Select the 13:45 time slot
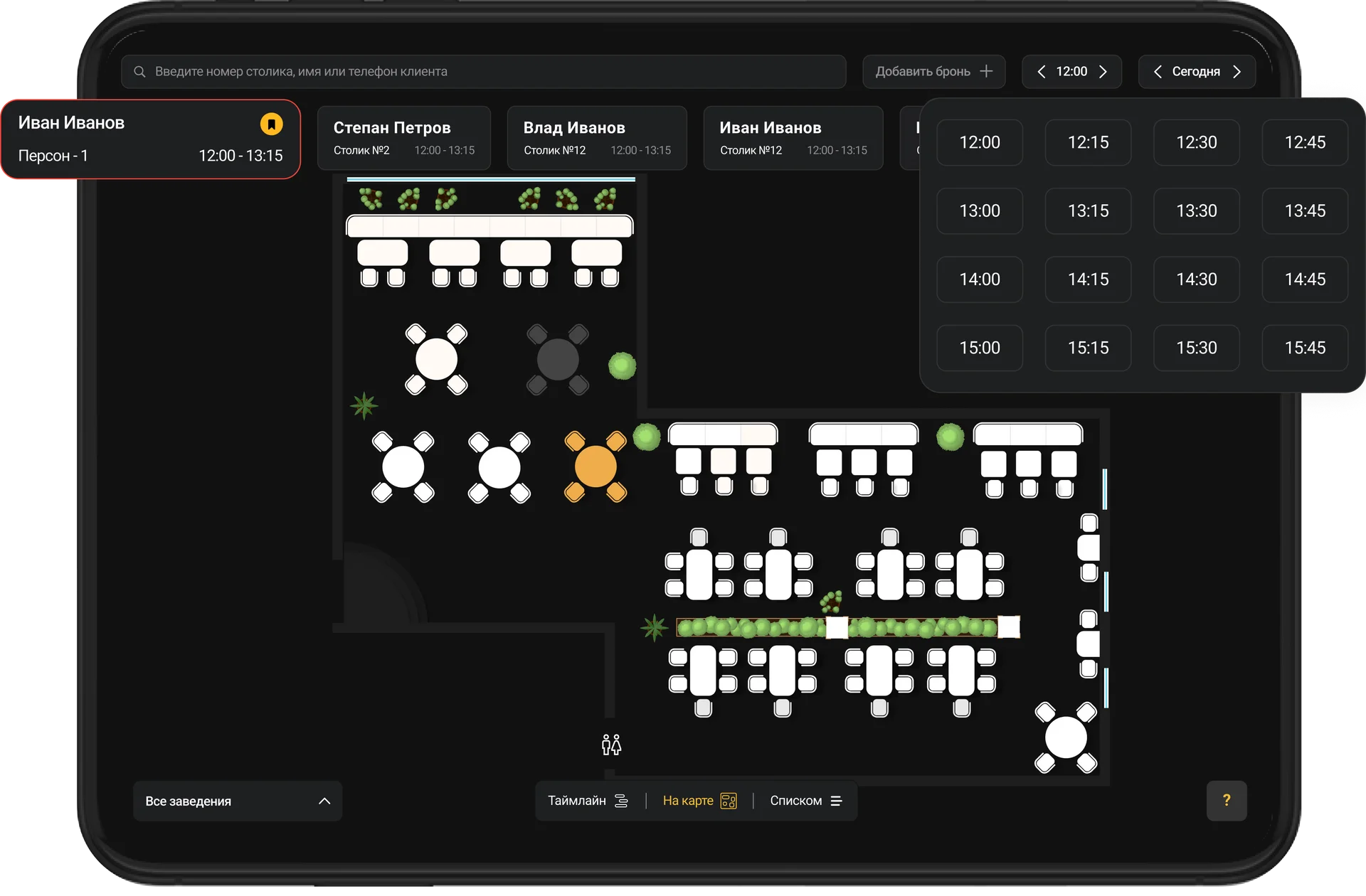Viewport: 1366px width, 896px height. pos(1305,211)
